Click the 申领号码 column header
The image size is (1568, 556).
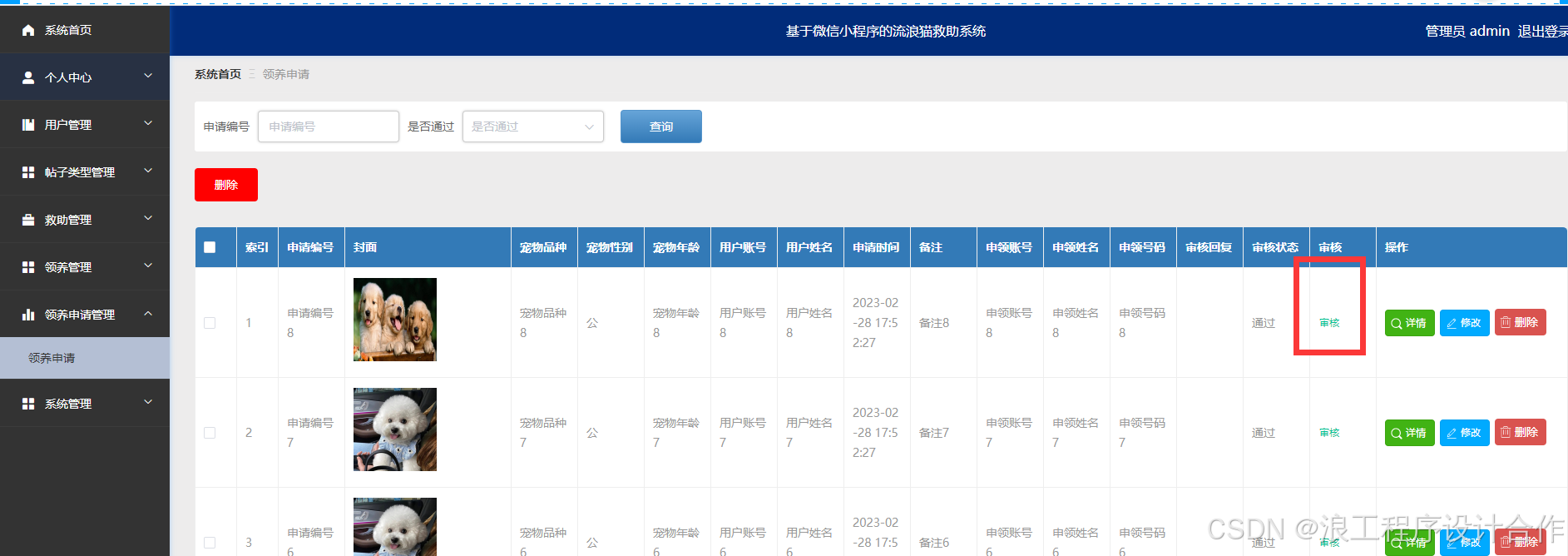1142,247
